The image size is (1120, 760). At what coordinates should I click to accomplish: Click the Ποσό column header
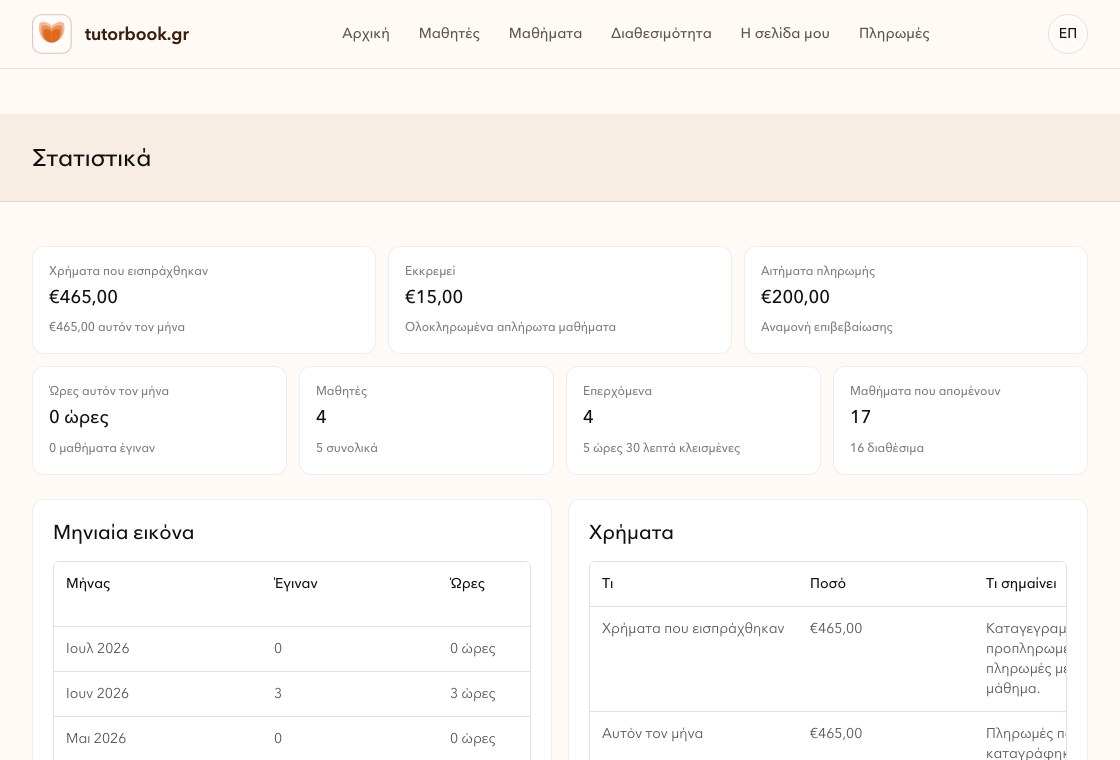pyautogui.click(x=827, y=584)
